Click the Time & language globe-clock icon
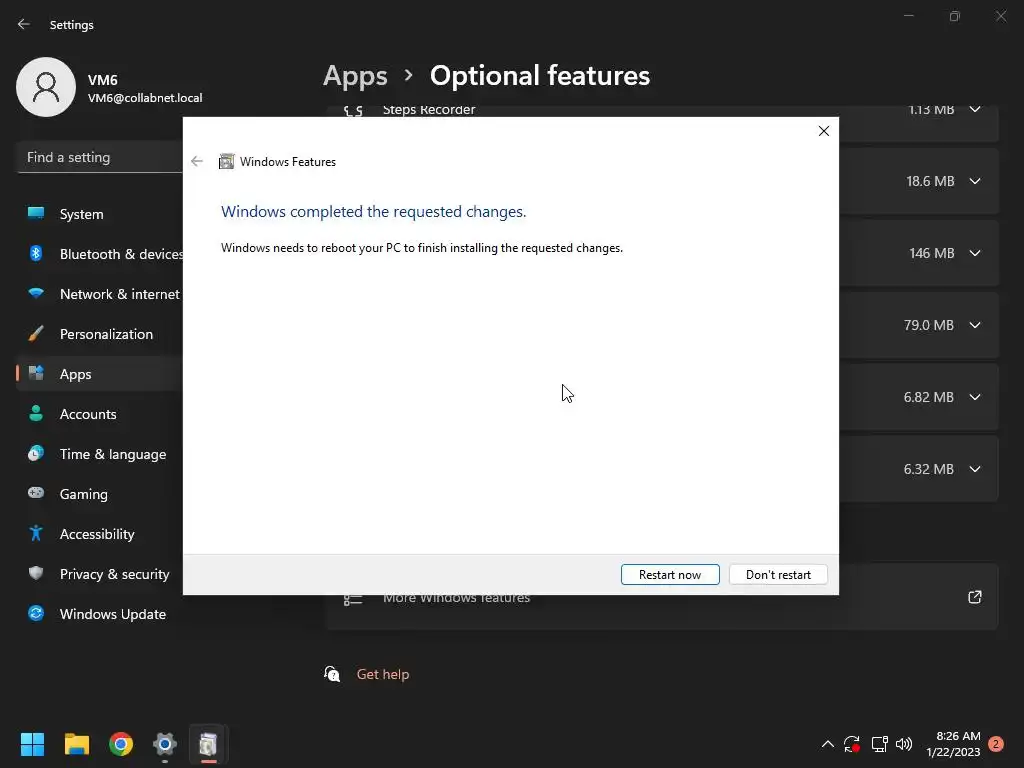This screenshot has height=768, width=1024. point(36,453)
